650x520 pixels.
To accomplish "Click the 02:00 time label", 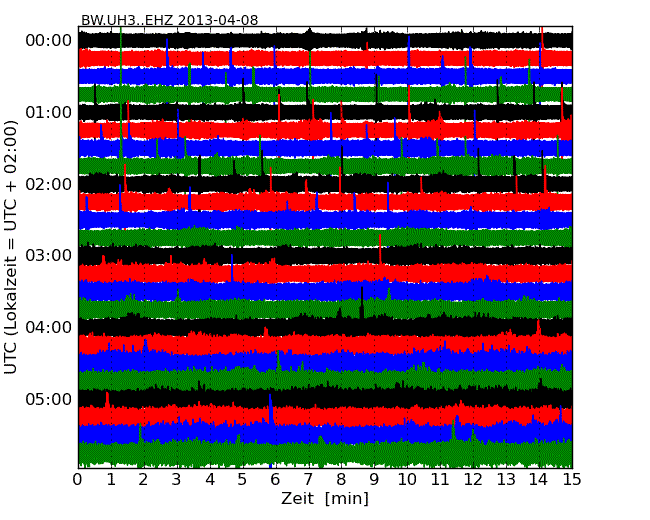I will [49, 184].
